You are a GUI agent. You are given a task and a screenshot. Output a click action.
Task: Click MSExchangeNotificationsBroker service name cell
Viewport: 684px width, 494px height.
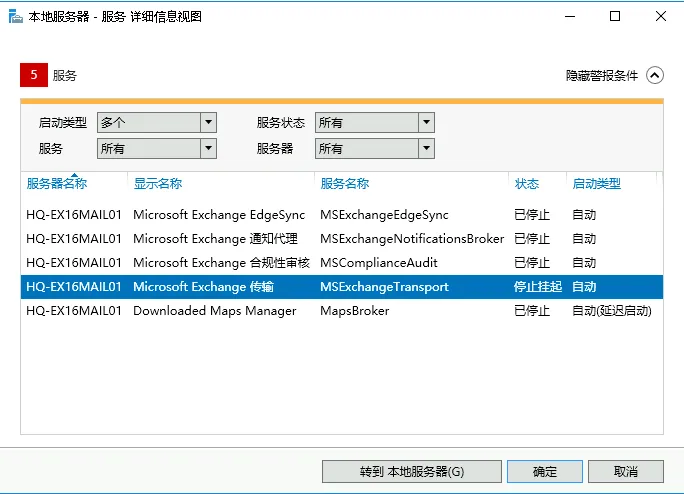(412, 239)
